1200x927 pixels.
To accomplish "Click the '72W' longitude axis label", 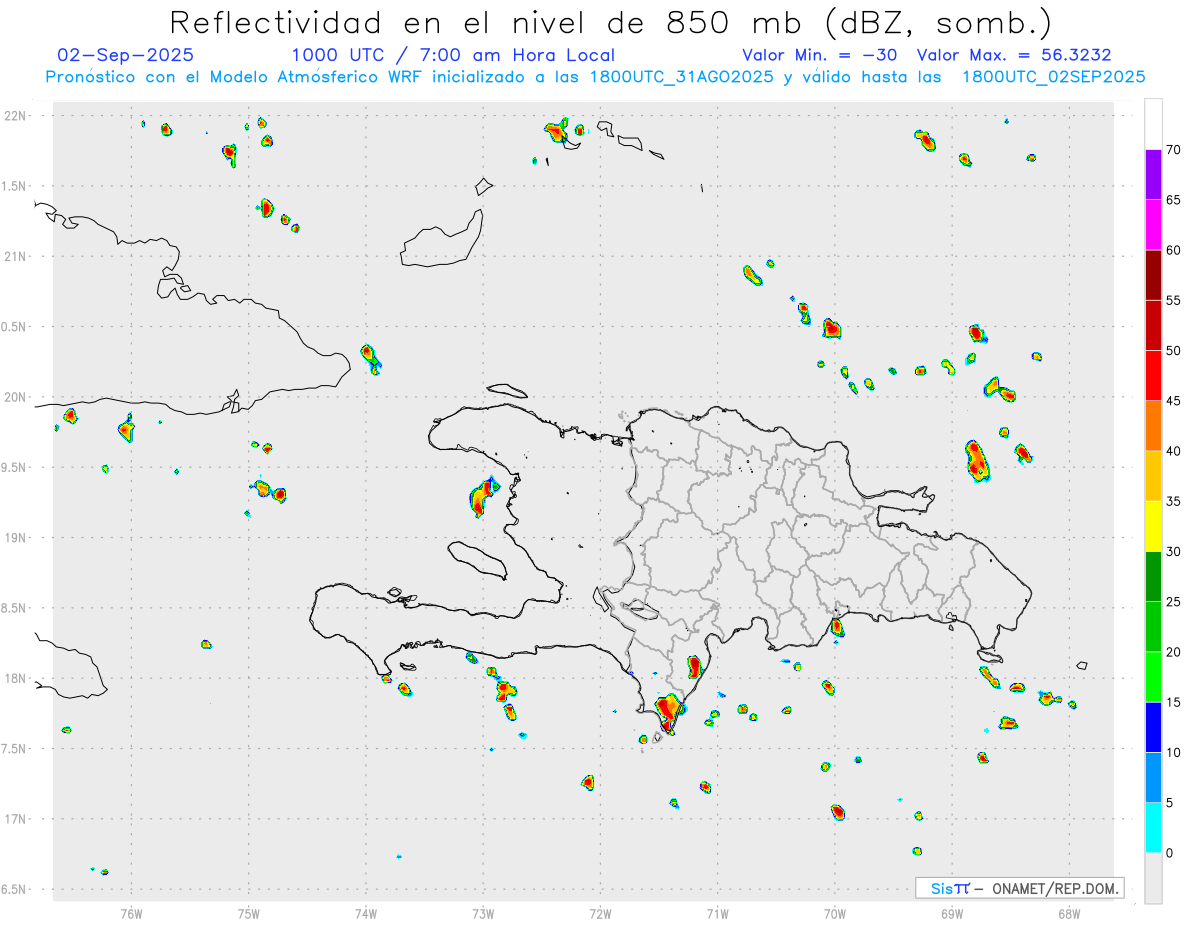I will point(600,913).
